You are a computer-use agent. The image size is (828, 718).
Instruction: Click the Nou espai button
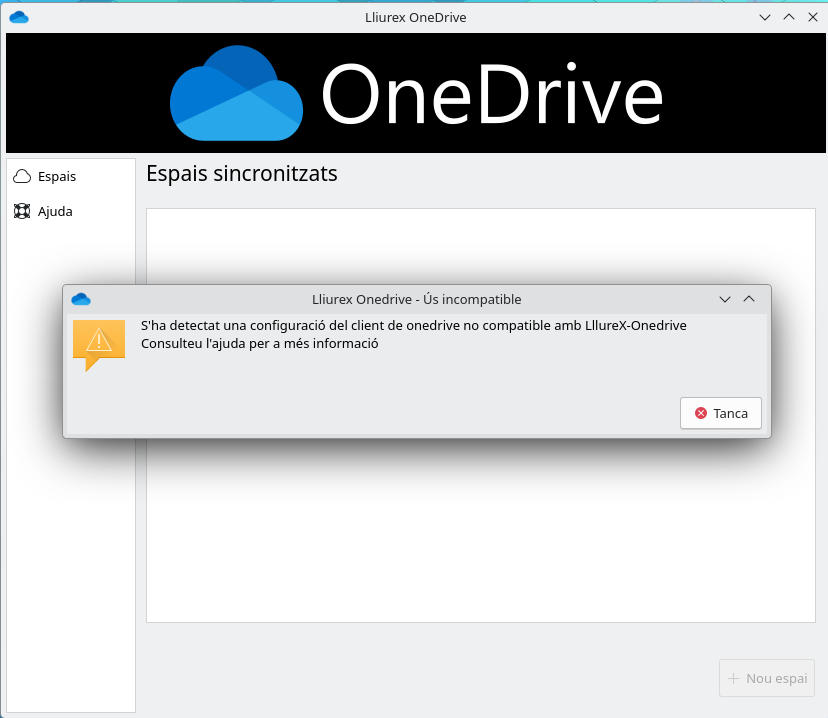(767, 678)
